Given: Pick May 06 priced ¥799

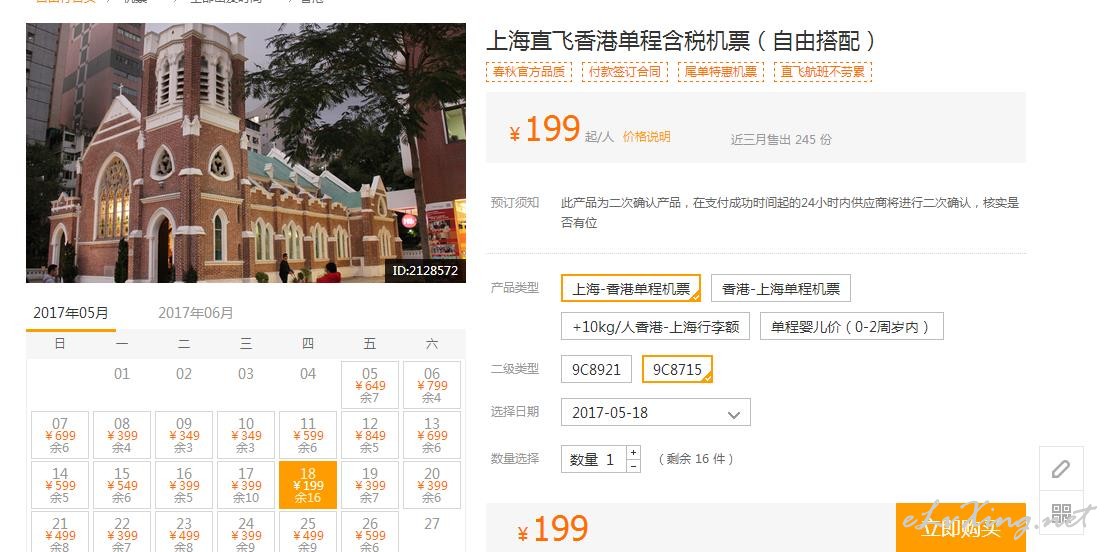Looking at the screenshot, I should (x=432, y=385).
